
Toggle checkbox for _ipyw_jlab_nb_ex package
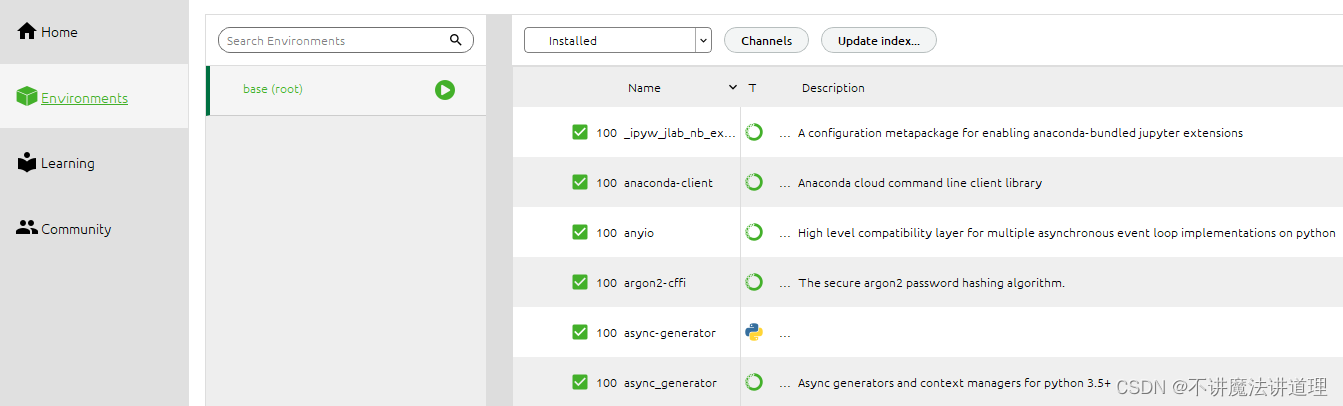580,132
